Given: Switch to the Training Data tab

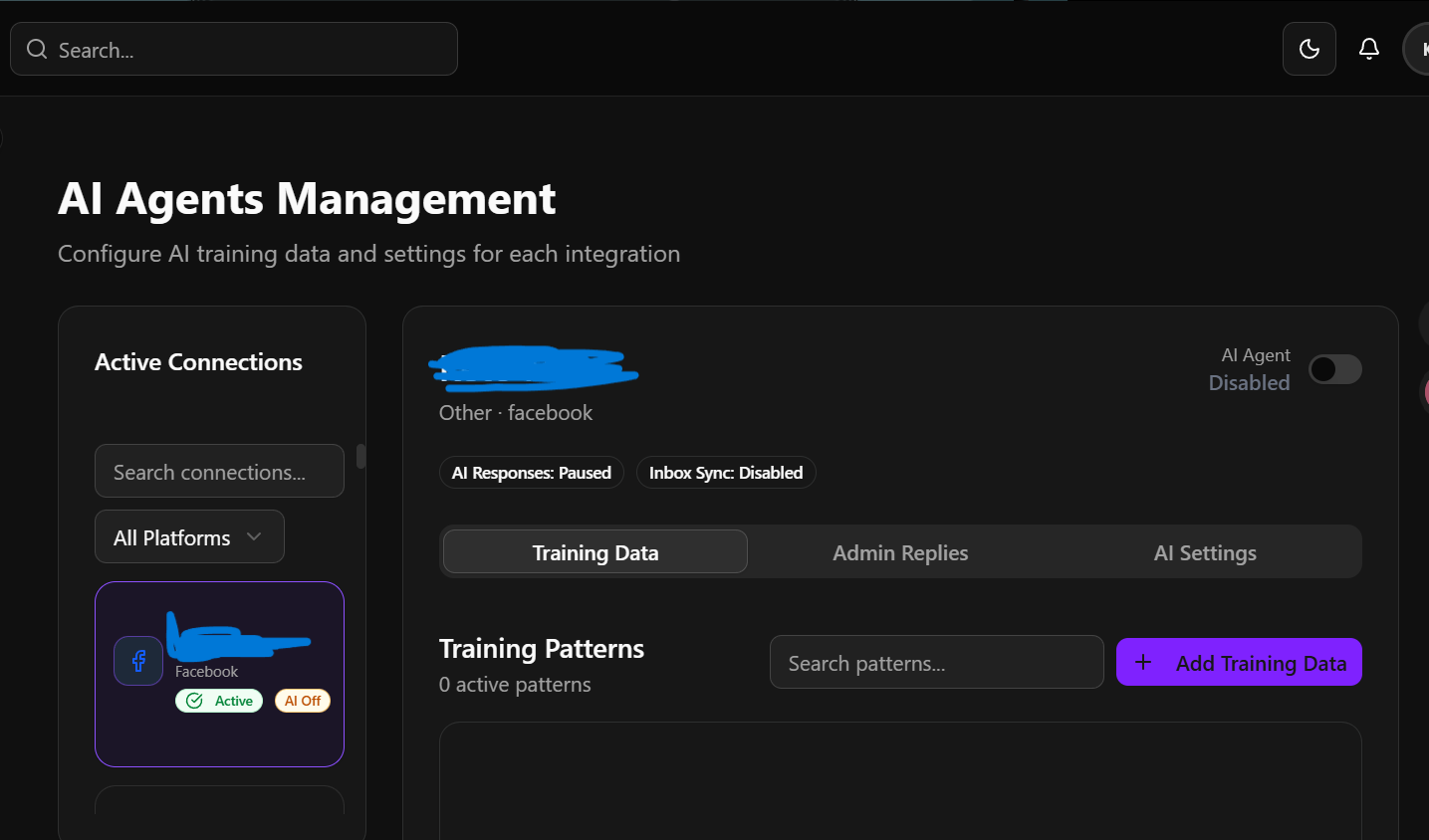Looking at the screenshot, I should pyautogui.click(x=595, y=551).
